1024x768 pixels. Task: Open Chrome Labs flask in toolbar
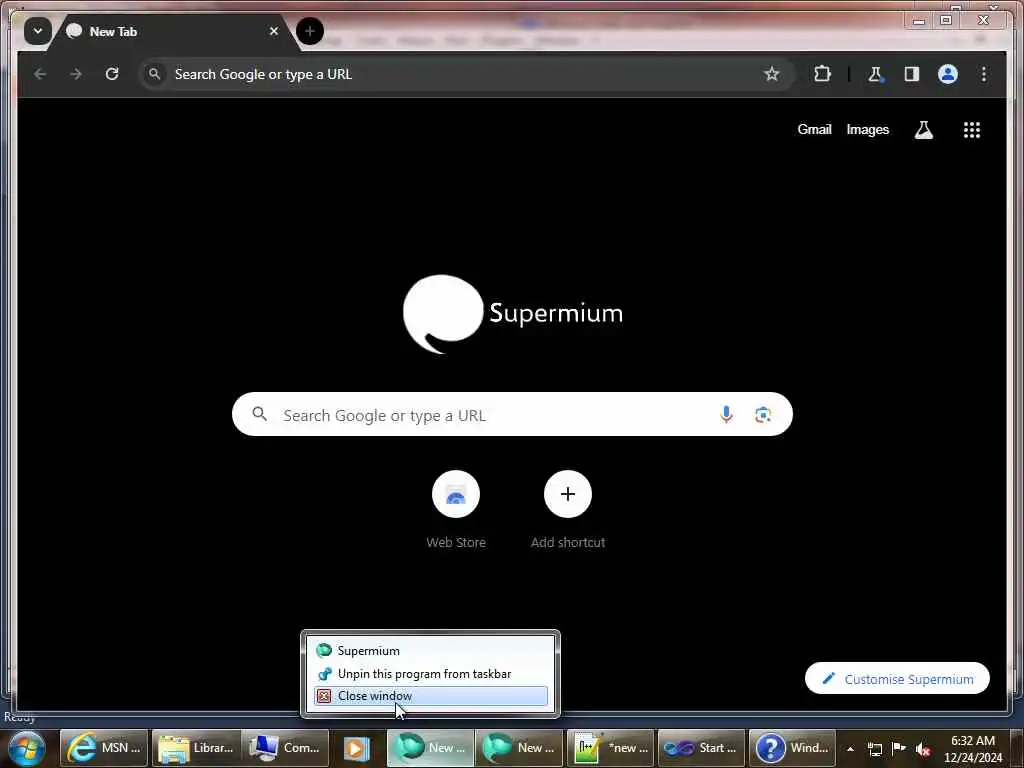875,74
